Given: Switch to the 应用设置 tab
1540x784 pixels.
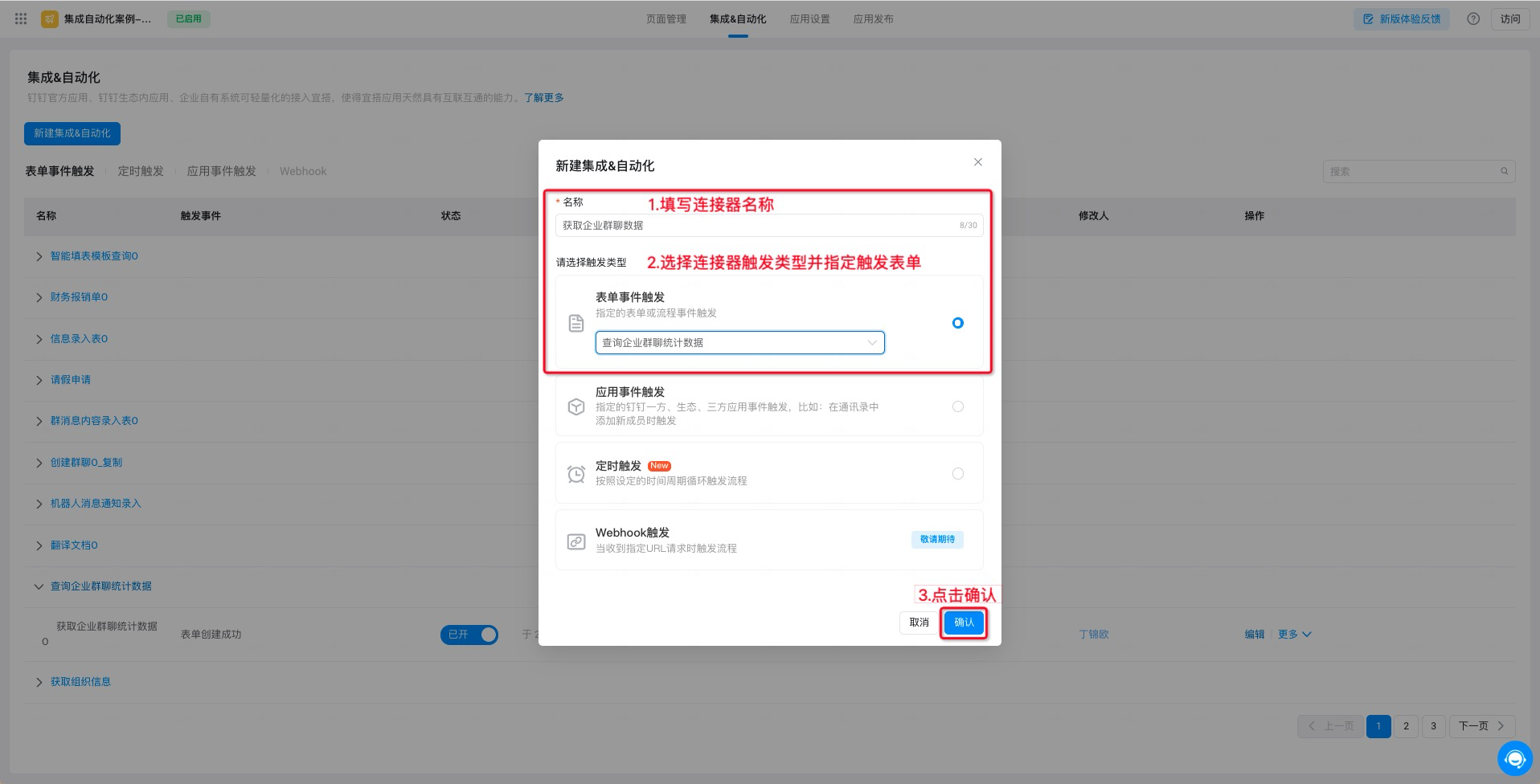Looking at the screenshot, I should tap(809, 18).
